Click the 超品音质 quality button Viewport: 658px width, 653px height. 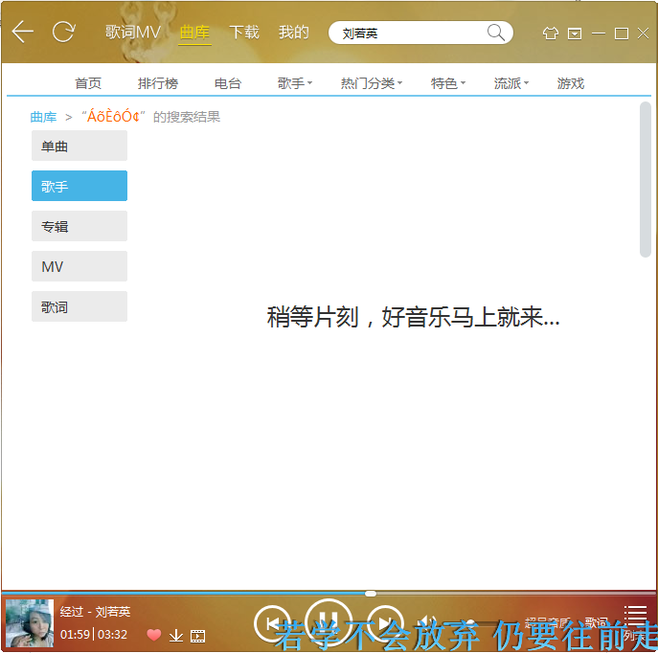tap(548, 622)
